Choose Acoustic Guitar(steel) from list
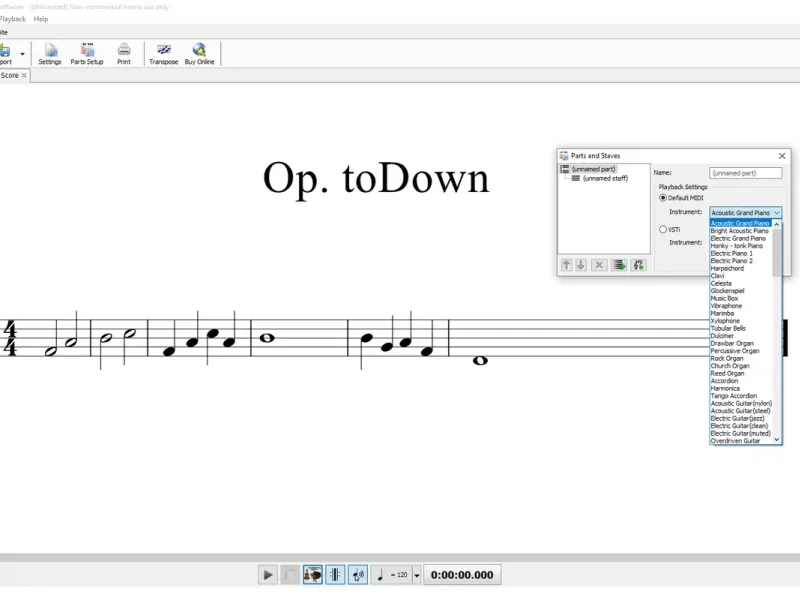Screen dimensions: 800x600 (740, 411)
